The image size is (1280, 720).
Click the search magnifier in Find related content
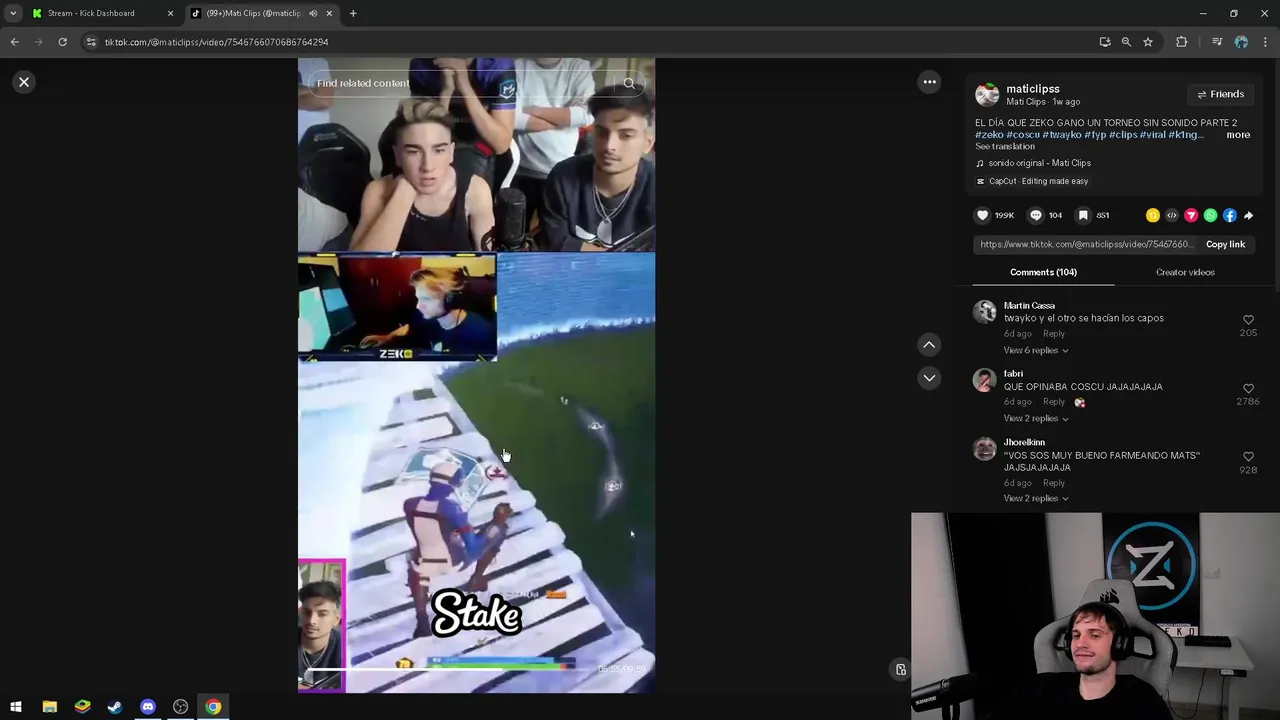coord(629,83)
